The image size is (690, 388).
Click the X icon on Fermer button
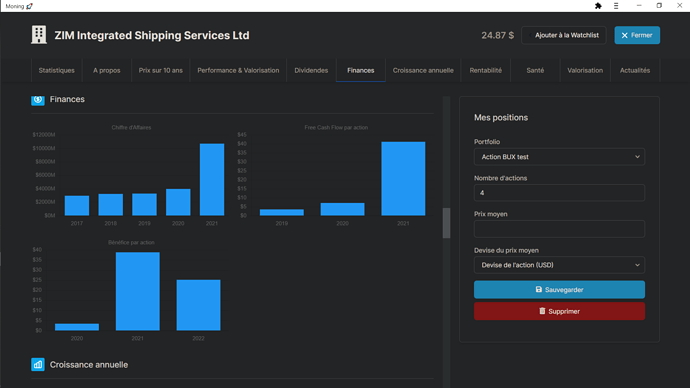(x=624, y=35)
